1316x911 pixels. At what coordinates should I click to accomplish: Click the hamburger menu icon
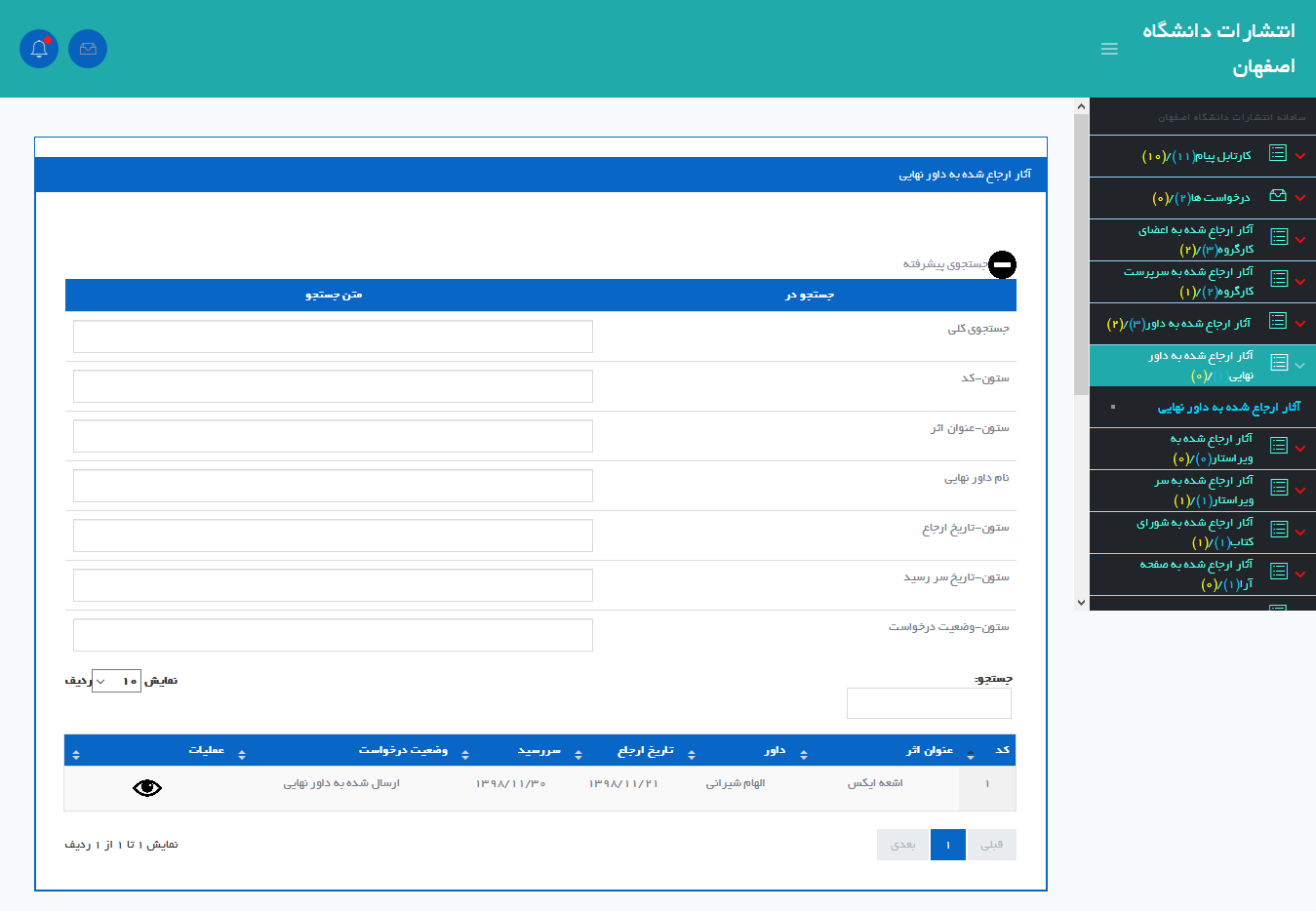click(1109, 49)
